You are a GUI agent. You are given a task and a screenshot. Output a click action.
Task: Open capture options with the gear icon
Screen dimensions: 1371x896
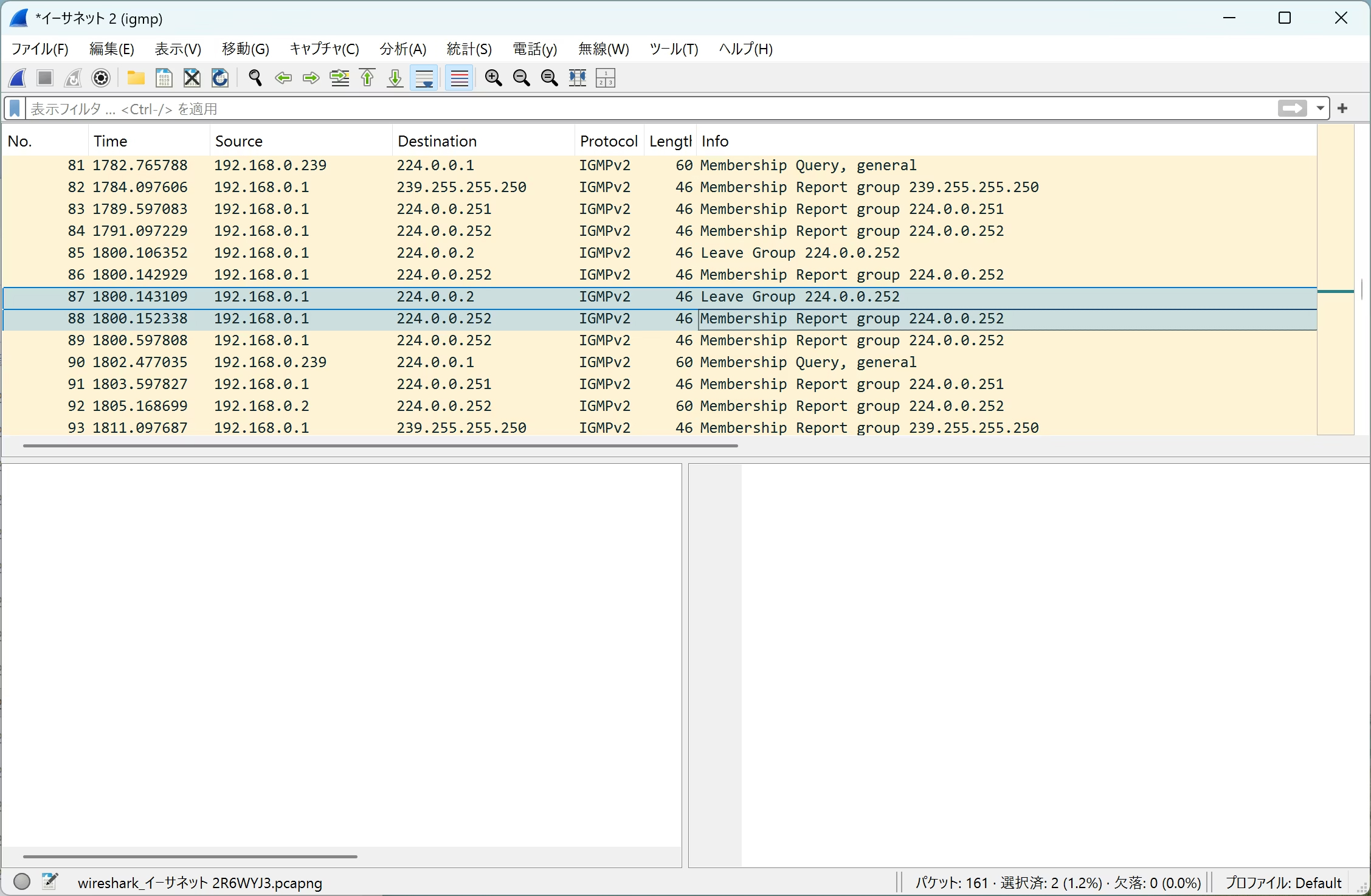100,78
